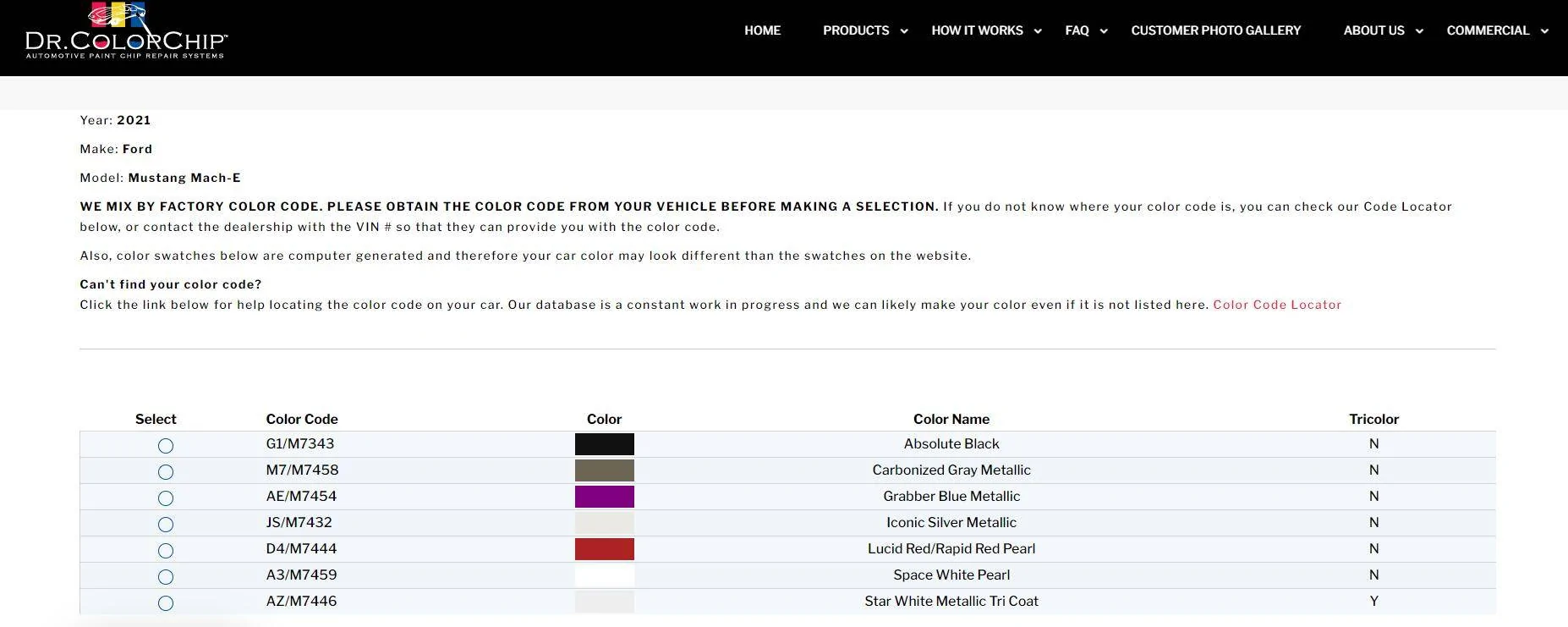Select the Iconic Silver Metallic radio button
1568x627 pixels.
coord(166,525)
